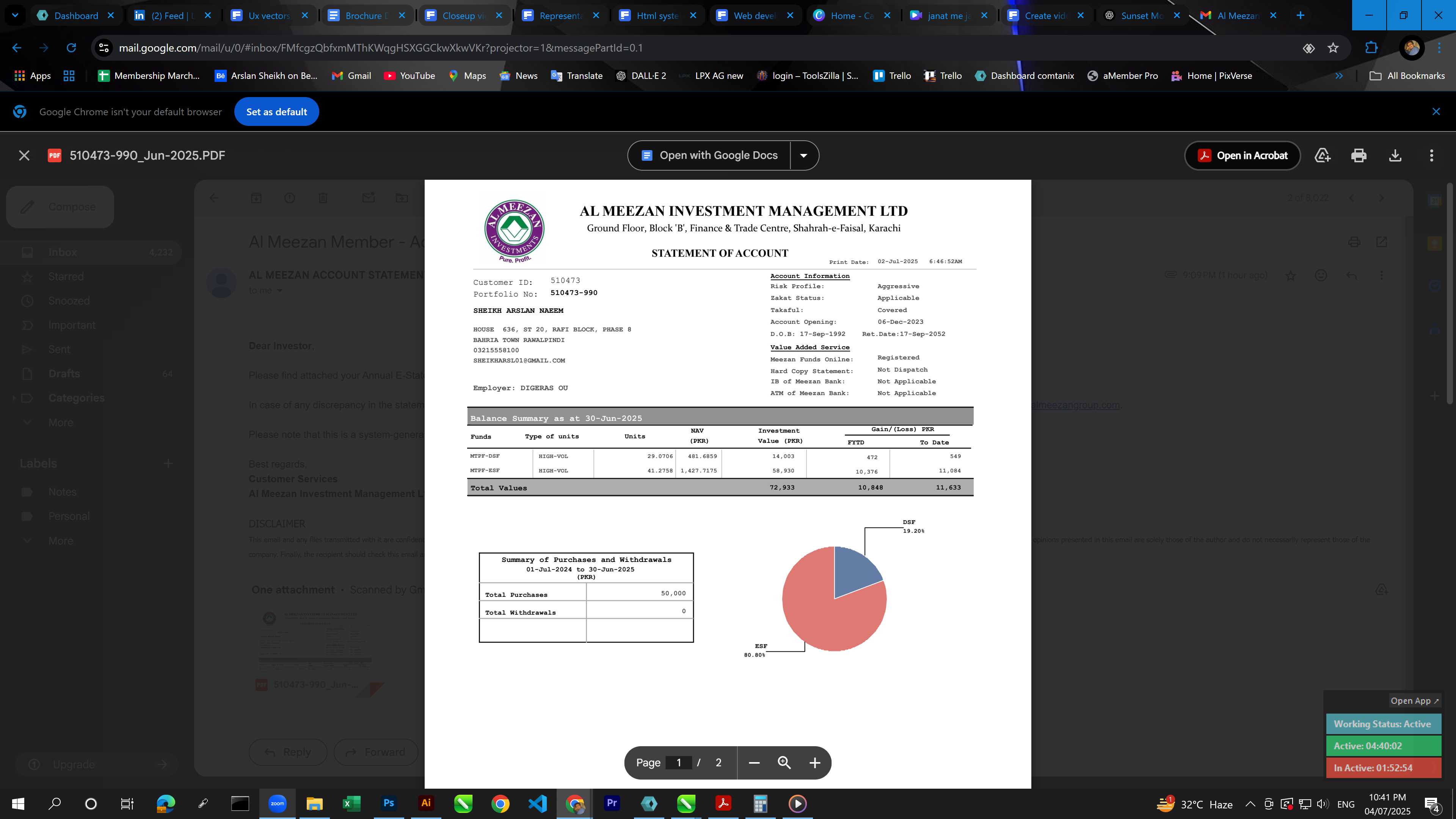Add the PDF to Google Drive
Screen dimensions: 1456x819
(x=1323, y=155)
